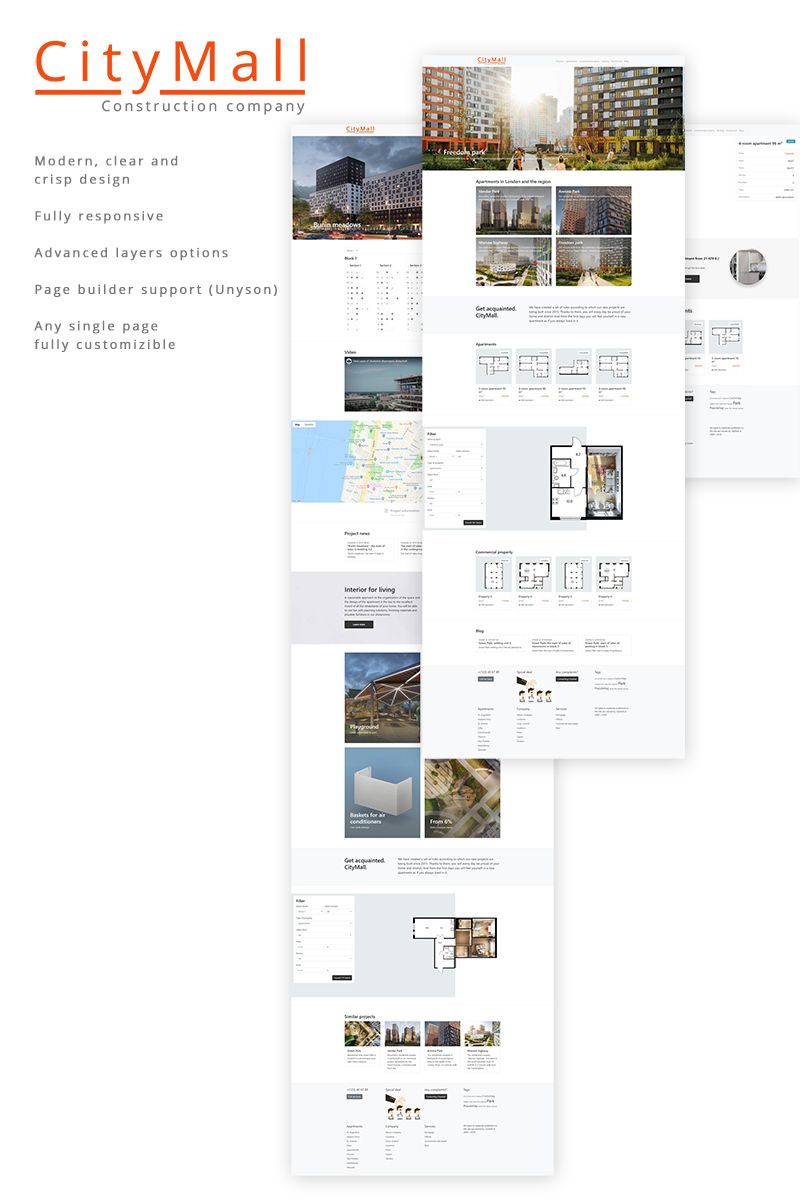
Task: Switch the map to Satellite view
Action: click(x=309, y=425)
